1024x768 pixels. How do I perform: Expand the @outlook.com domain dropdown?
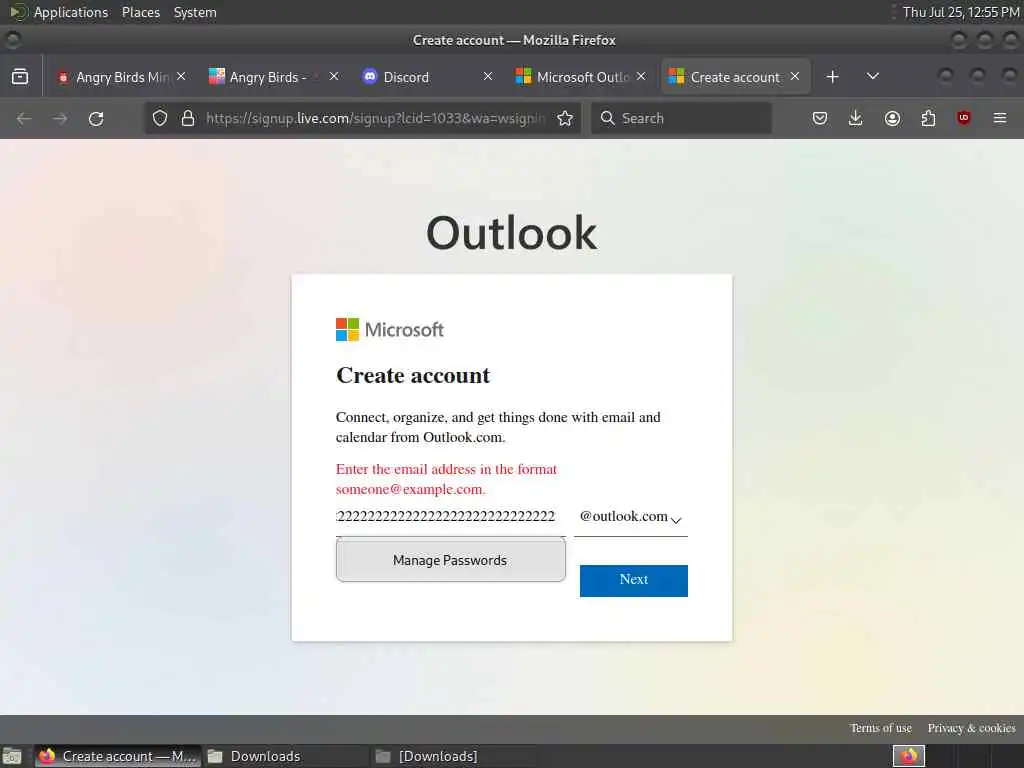point(631,517)
